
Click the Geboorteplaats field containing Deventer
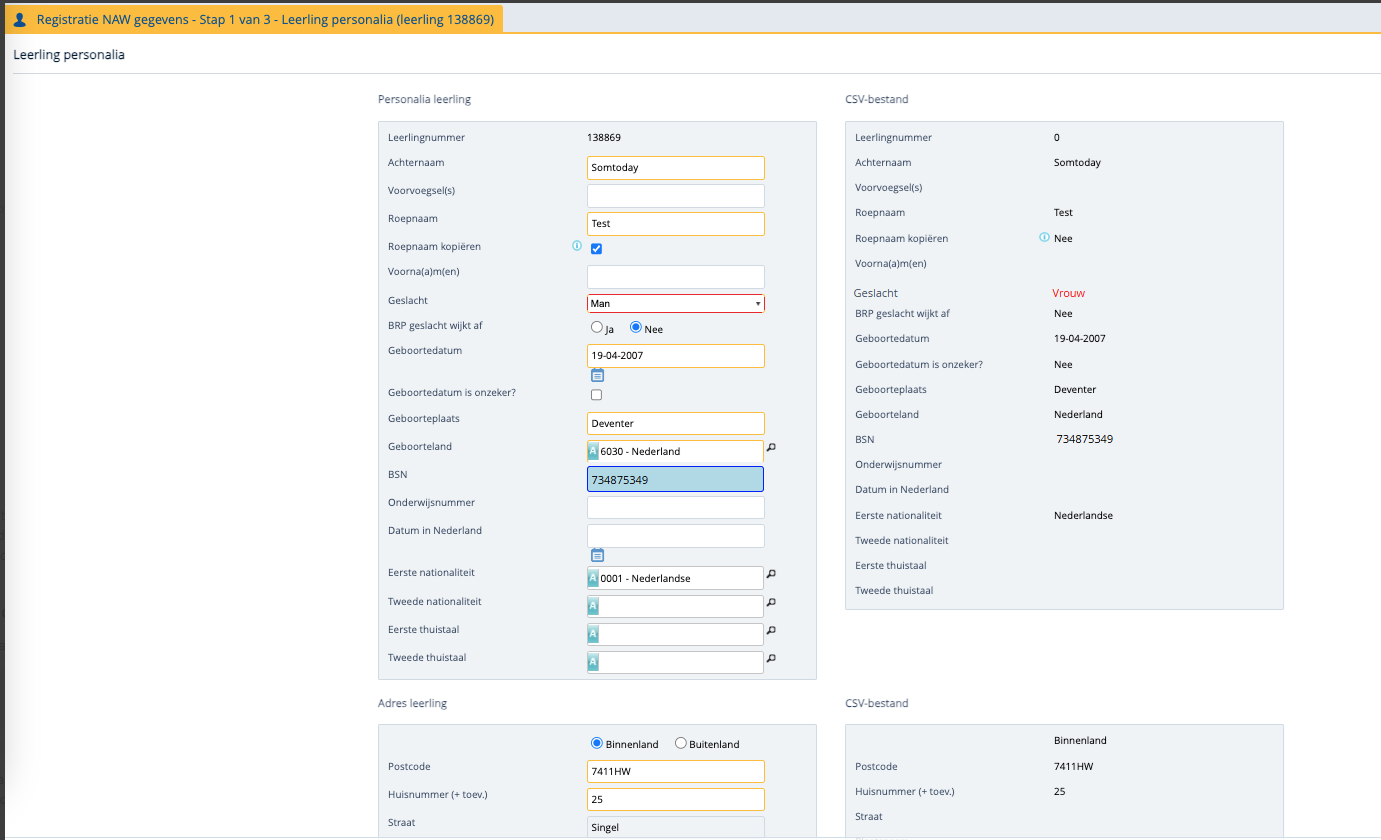pos(676,423)
